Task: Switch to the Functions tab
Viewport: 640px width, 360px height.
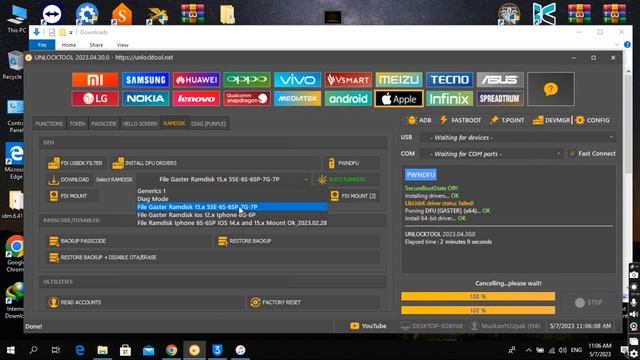Action: [x=49, y=124]
